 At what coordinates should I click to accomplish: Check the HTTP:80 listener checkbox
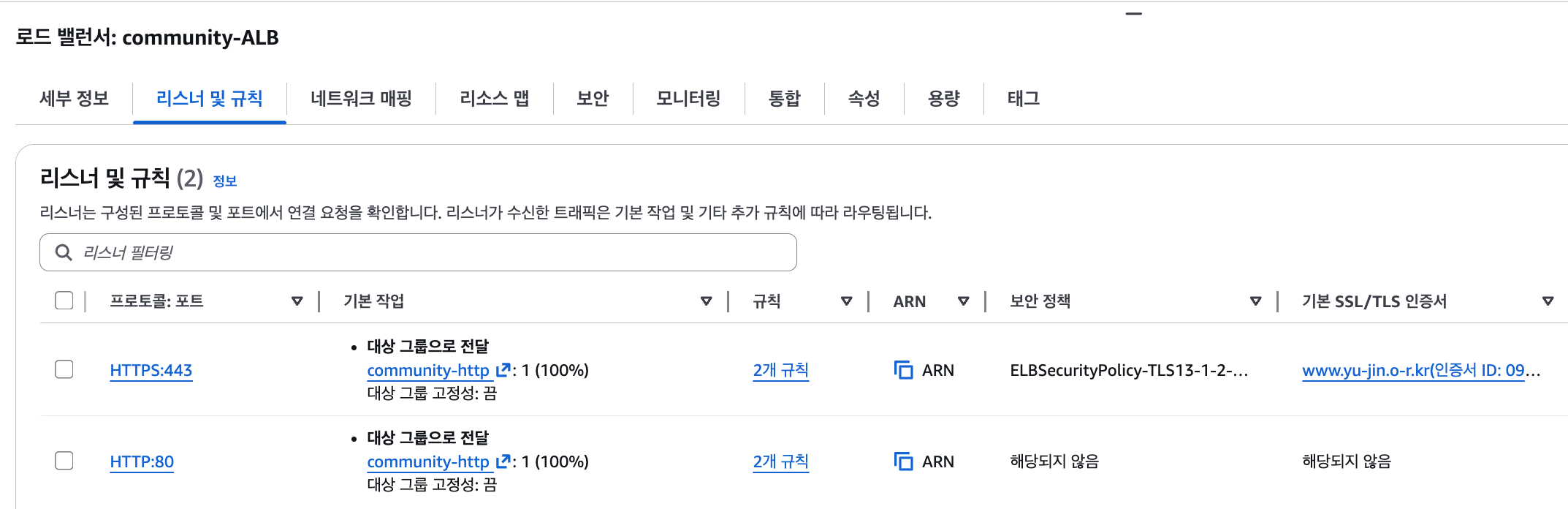point(64,461)
